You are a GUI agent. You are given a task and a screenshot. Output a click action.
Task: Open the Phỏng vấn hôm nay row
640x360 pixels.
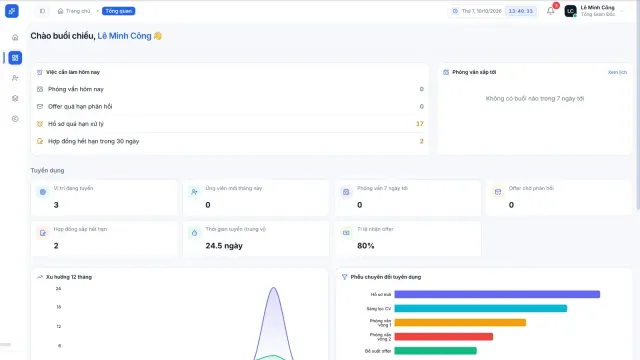click(x=230, y=89)
